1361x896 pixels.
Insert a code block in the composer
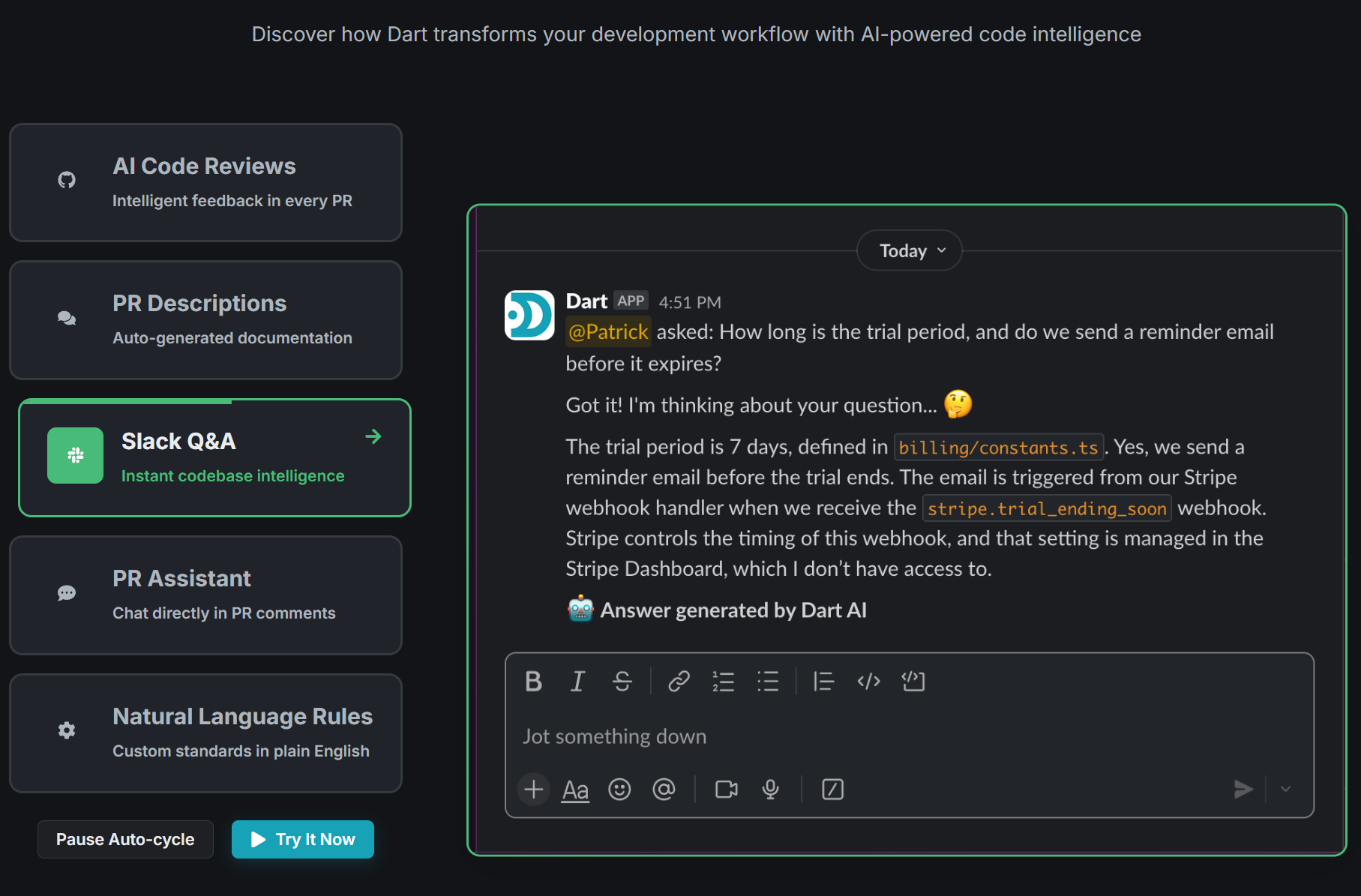click(913, 681)
